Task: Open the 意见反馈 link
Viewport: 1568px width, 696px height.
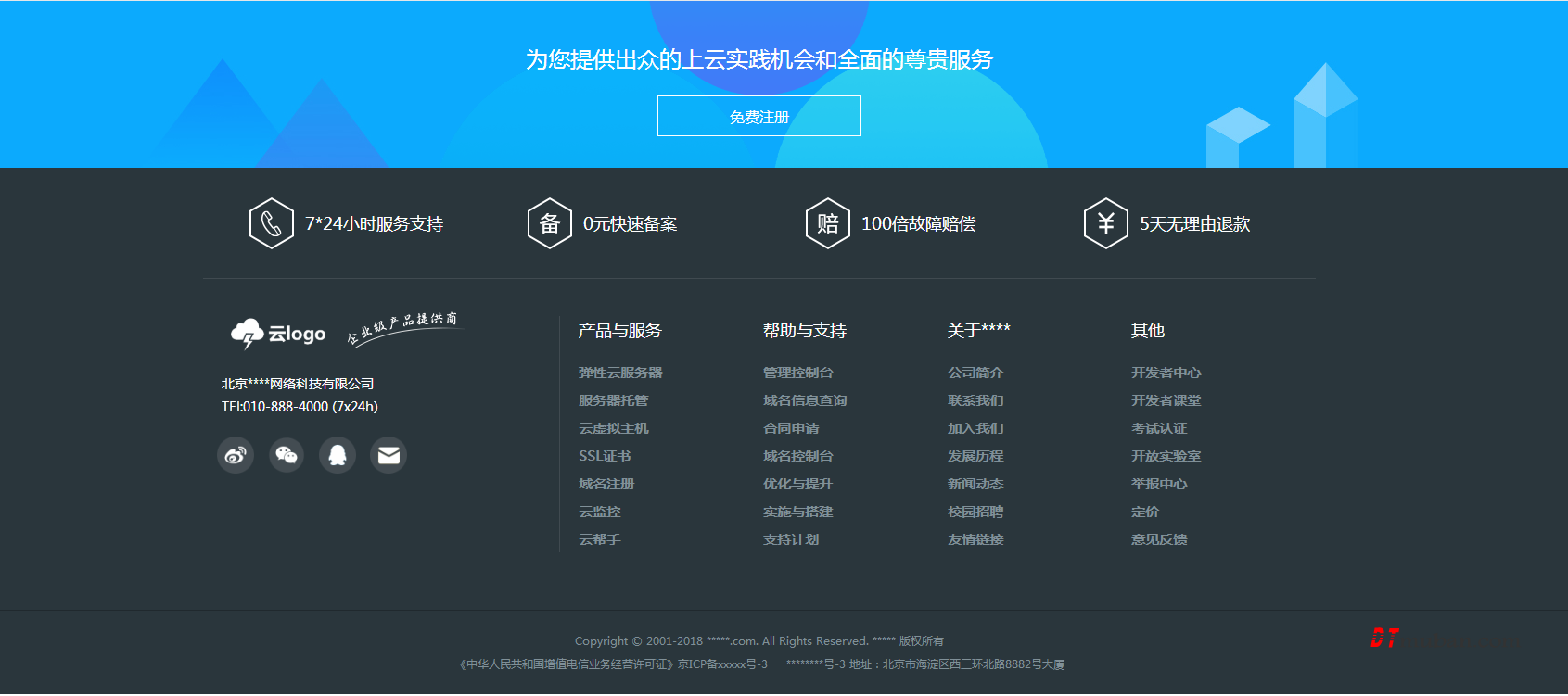Action: click(1158, 539)
